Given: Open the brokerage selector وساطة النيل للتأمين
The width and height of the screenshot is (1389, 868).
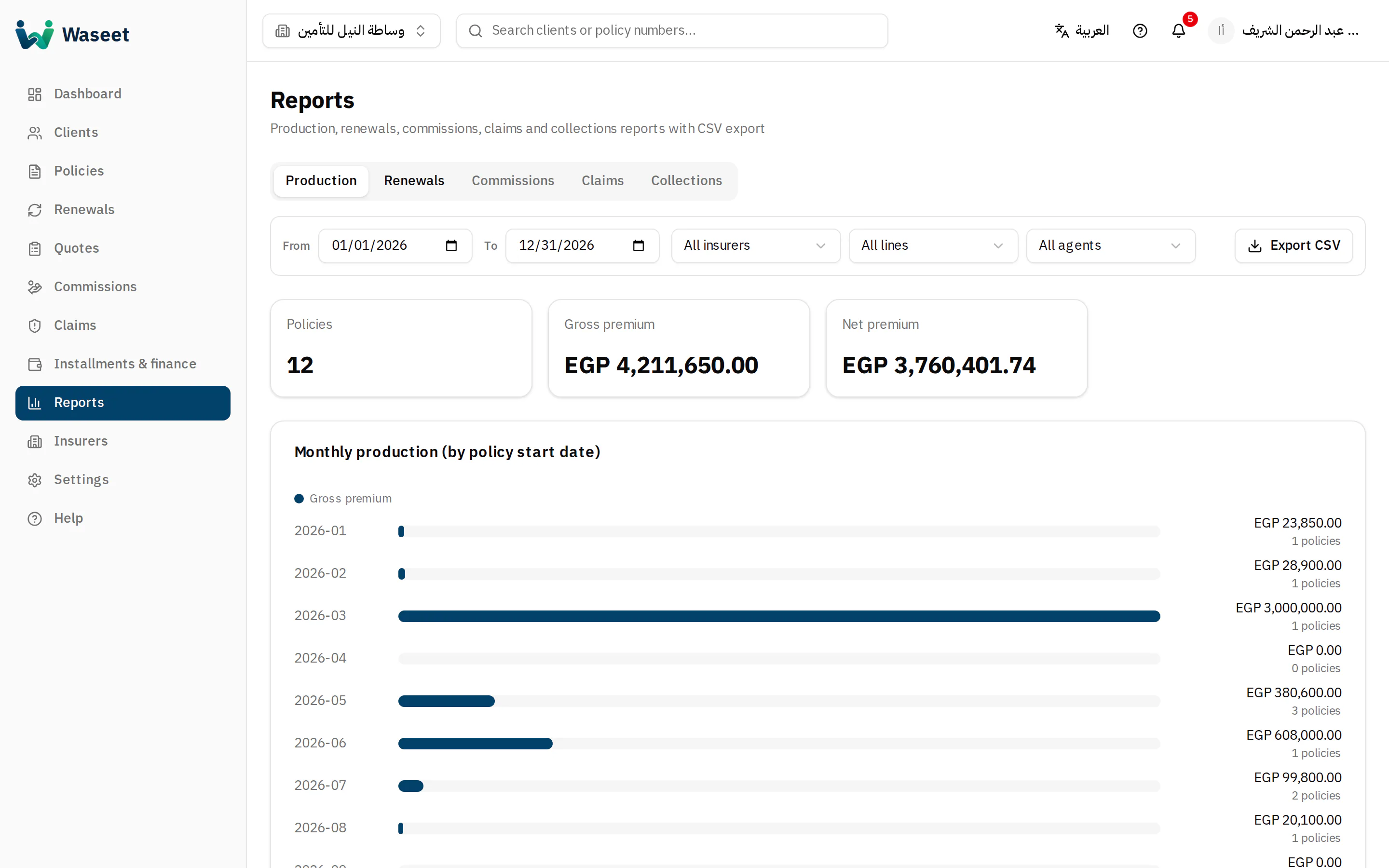Looking at the screenshot, I should pyautogui.click(x=351, y=31).
